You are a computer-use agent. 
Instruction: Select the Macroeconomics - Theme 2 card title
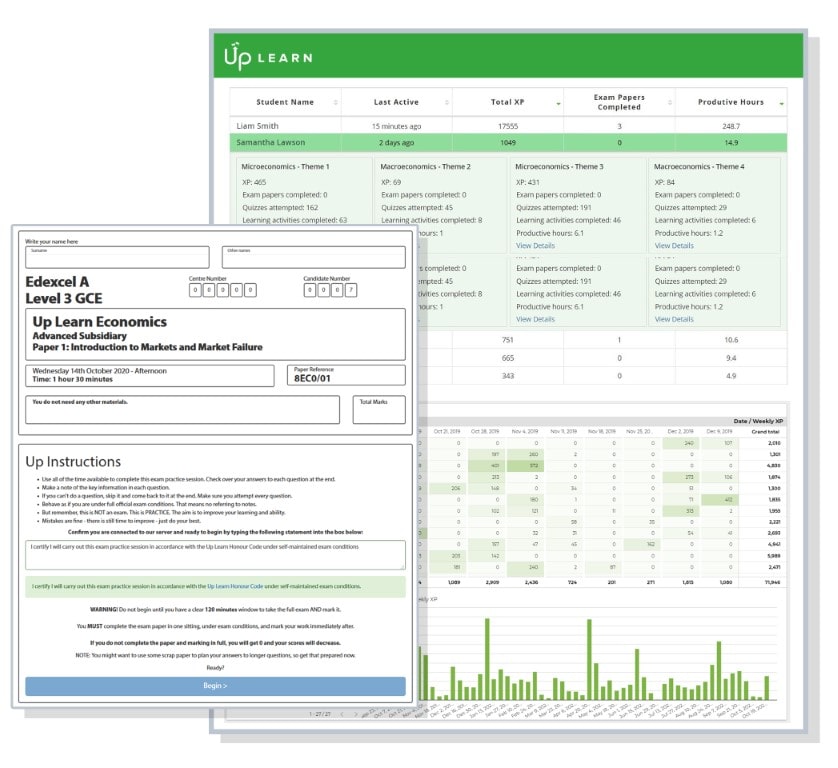click(425, 167)
